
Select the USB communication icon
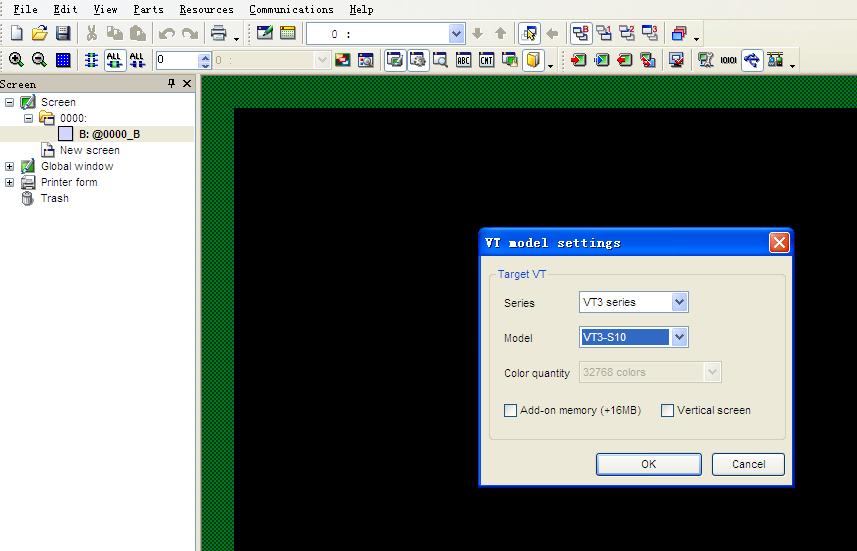(751, 60)
